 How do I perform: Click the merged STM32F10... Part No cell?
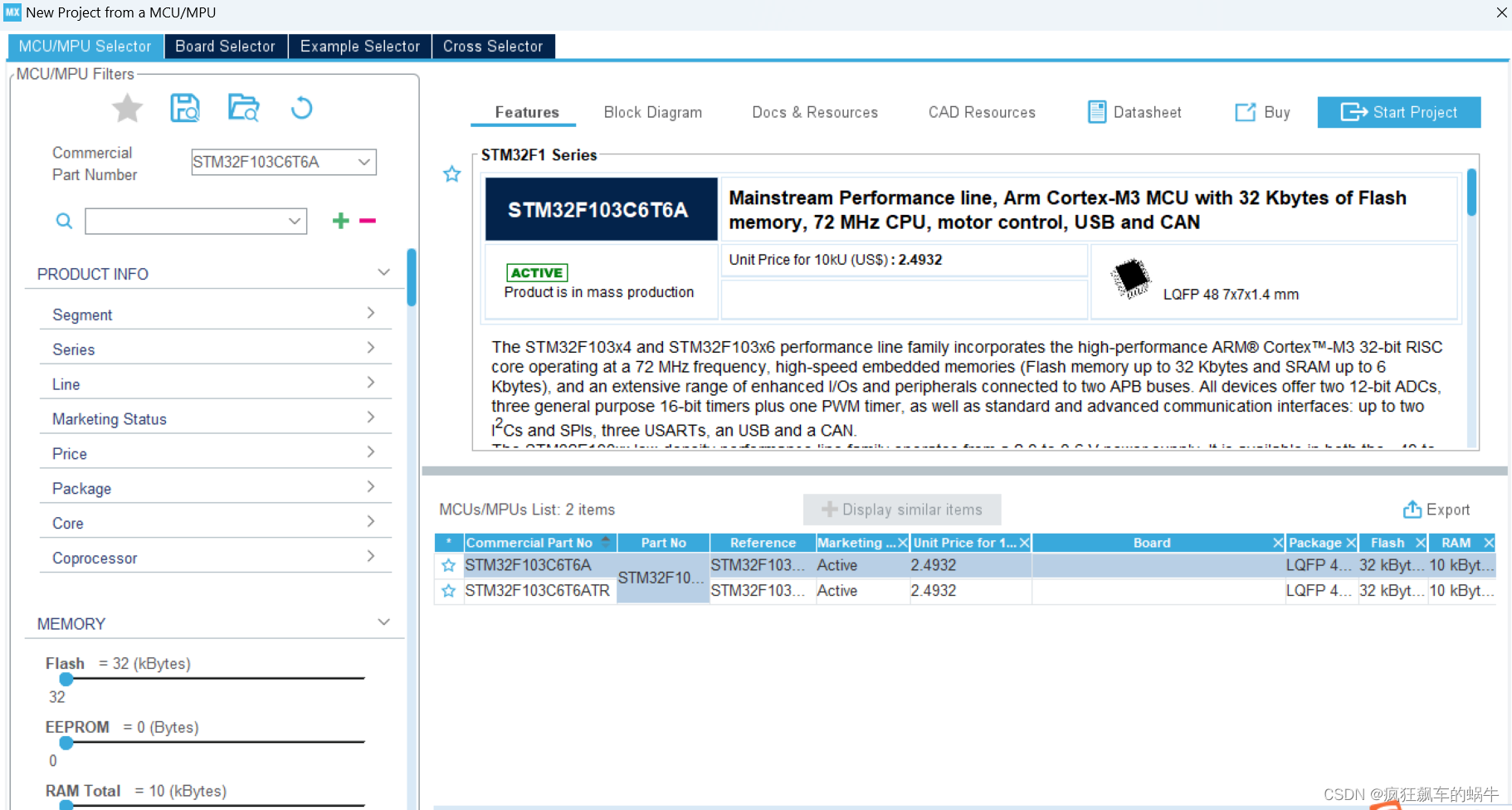pyautogui.click(x=662, y=578)
